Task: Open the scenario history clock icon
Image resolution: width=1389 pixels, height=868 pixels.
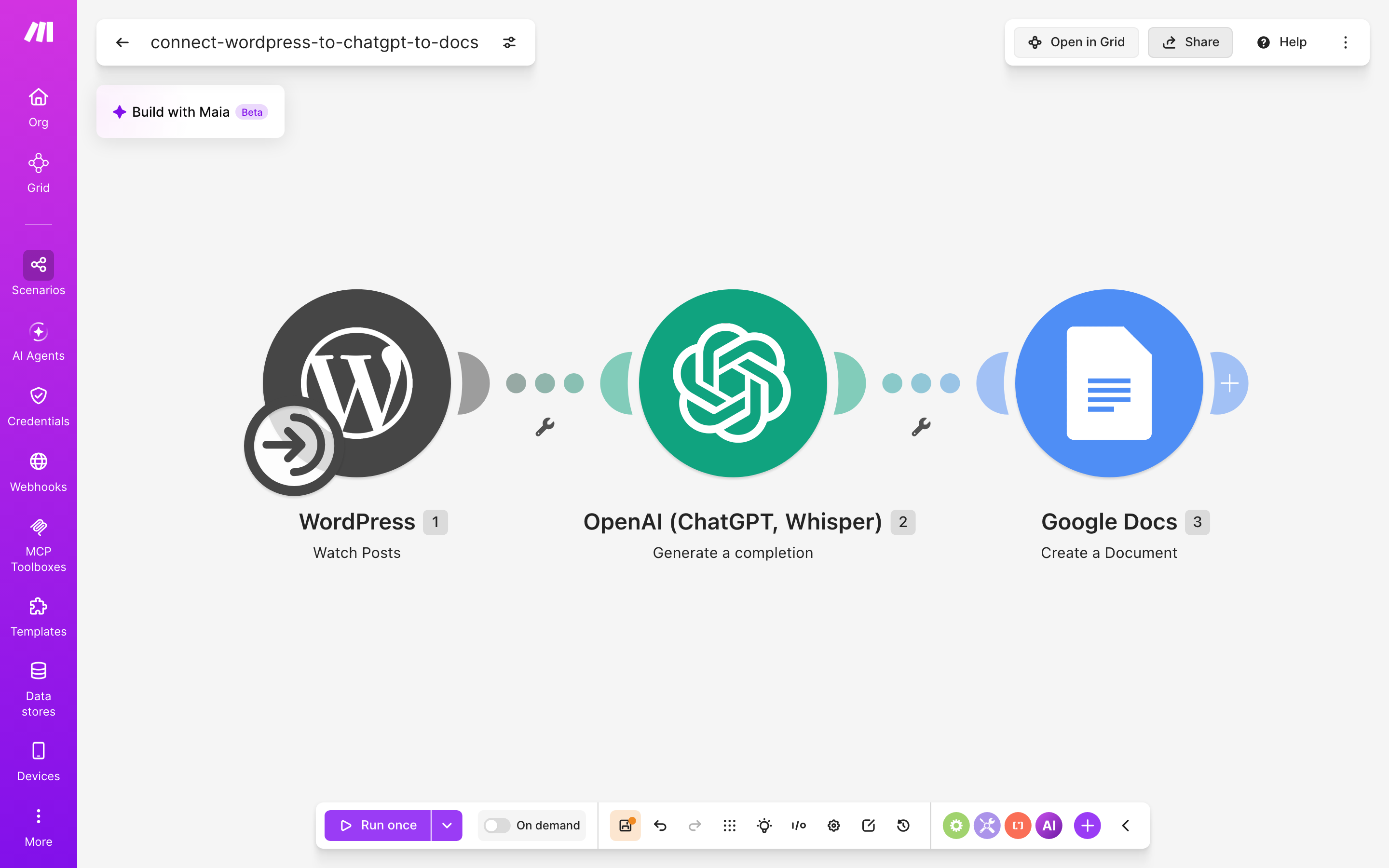Action: tap(903, 826)
